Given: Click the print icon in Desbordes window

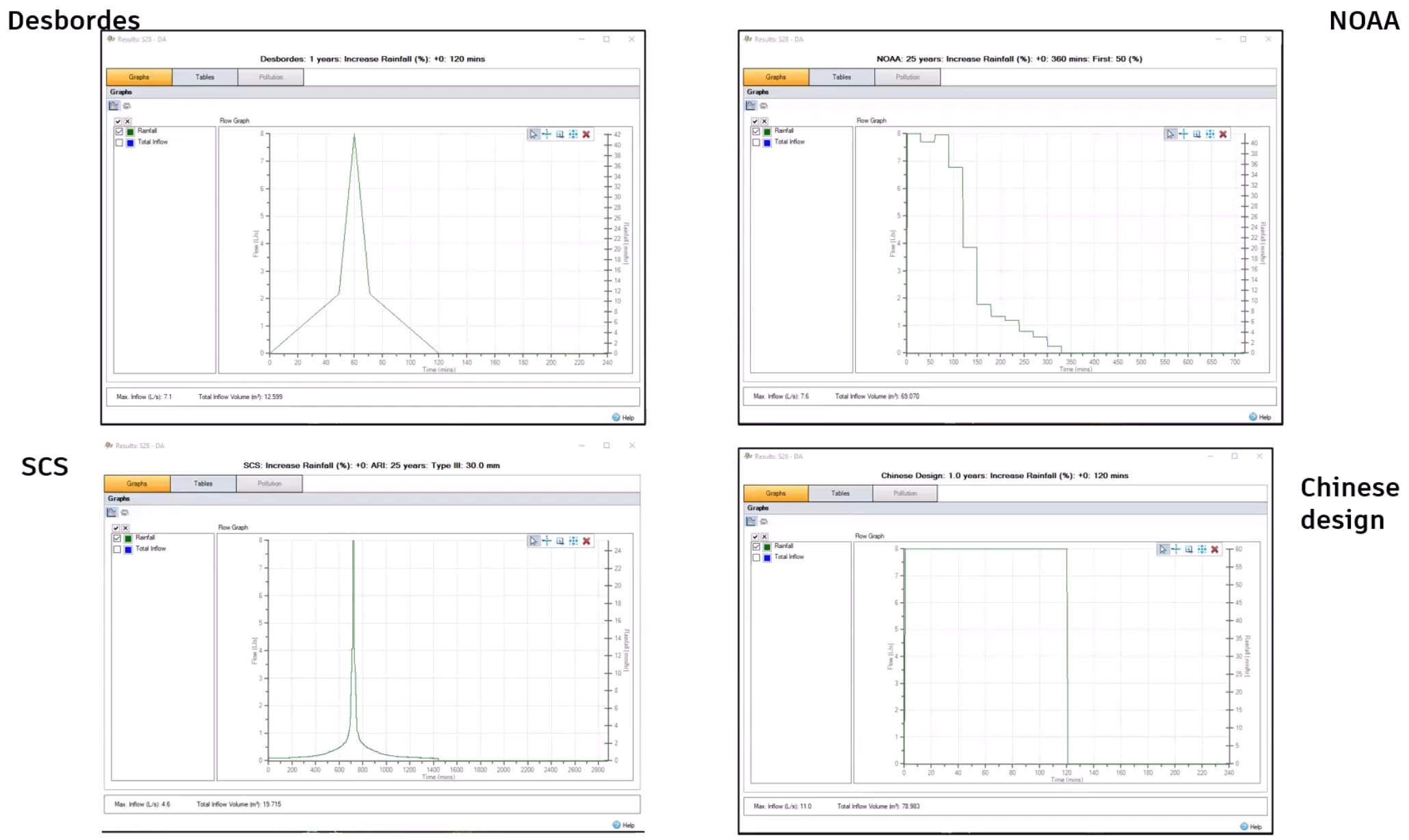Looking at the screenshot, I should pos(127,105).
